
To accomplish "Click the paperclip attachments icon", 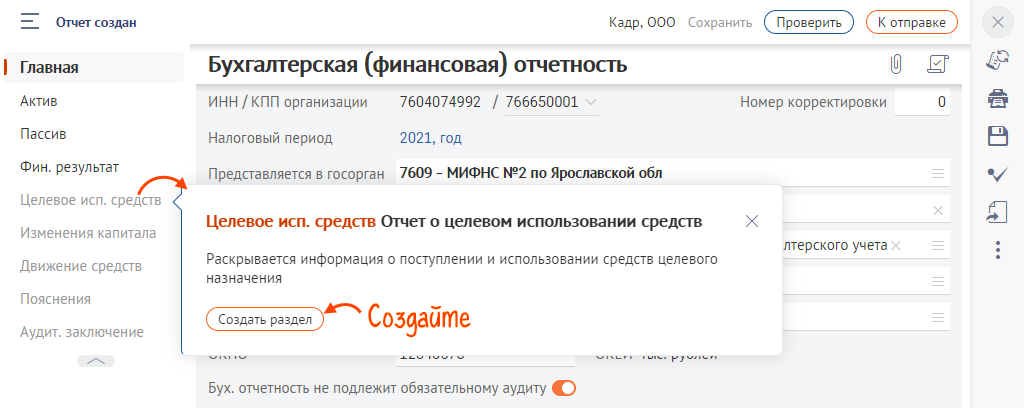I will (x=896, y=65).
